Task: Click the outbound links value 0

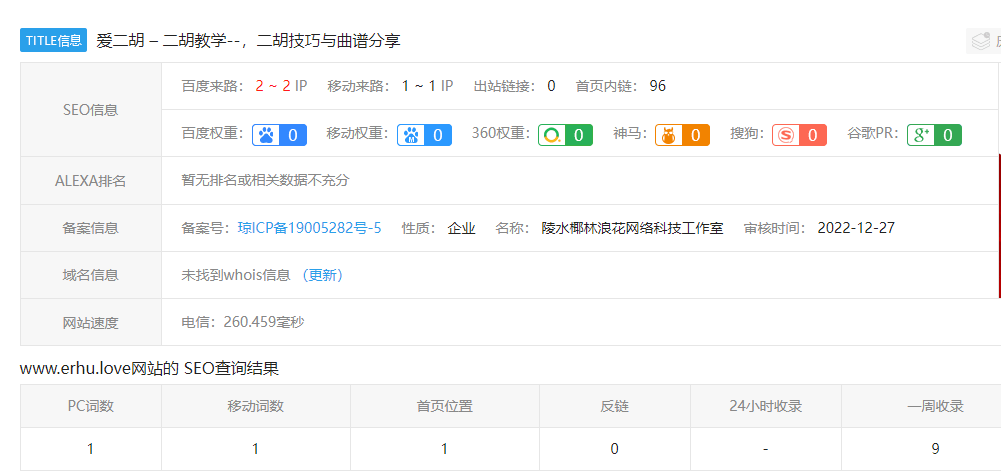Action: tap(552, 86)
